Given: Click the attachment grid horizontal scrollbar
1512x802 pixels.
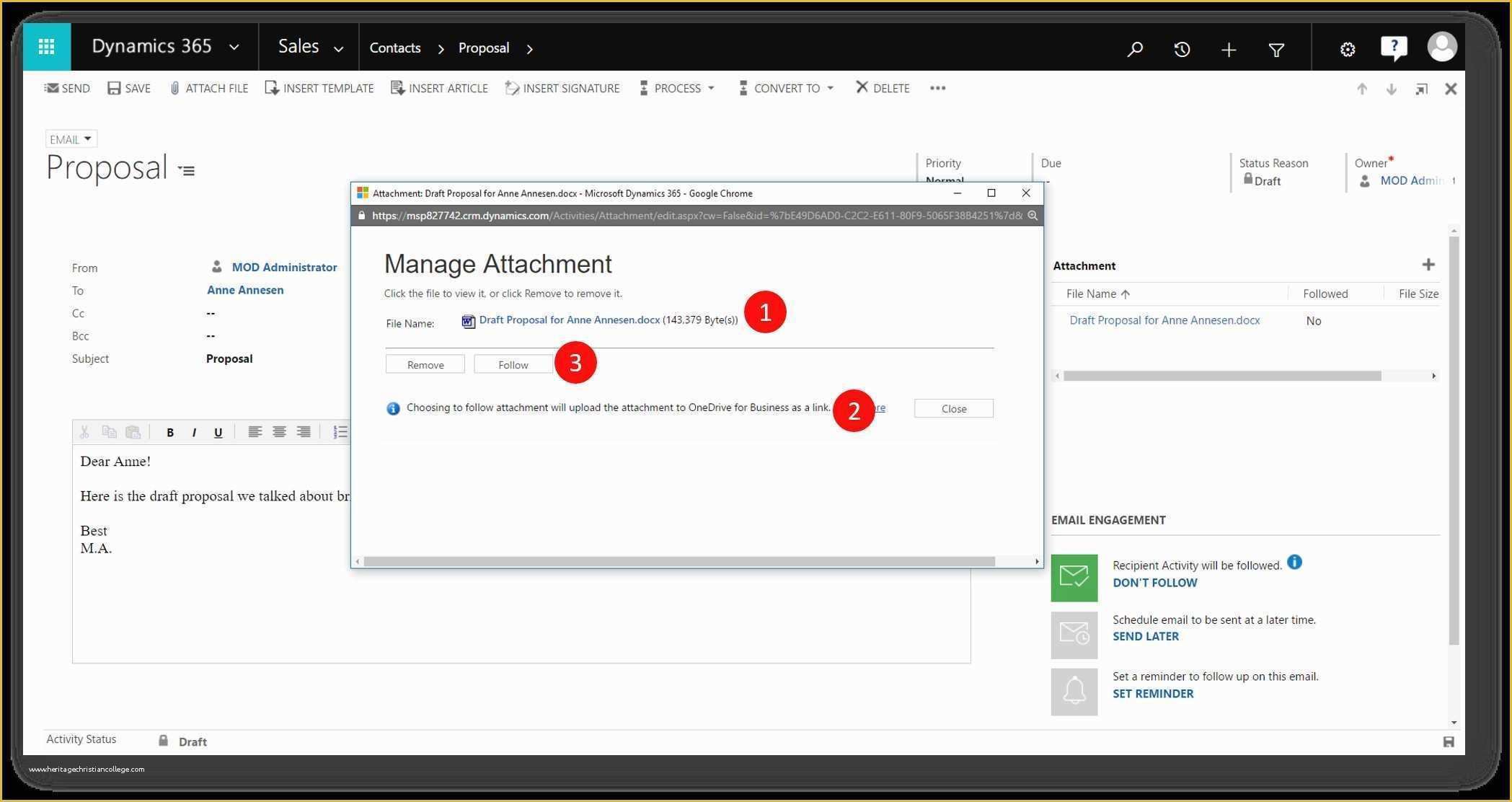Looking at the screenshot, I should [x=1222, y=376].
